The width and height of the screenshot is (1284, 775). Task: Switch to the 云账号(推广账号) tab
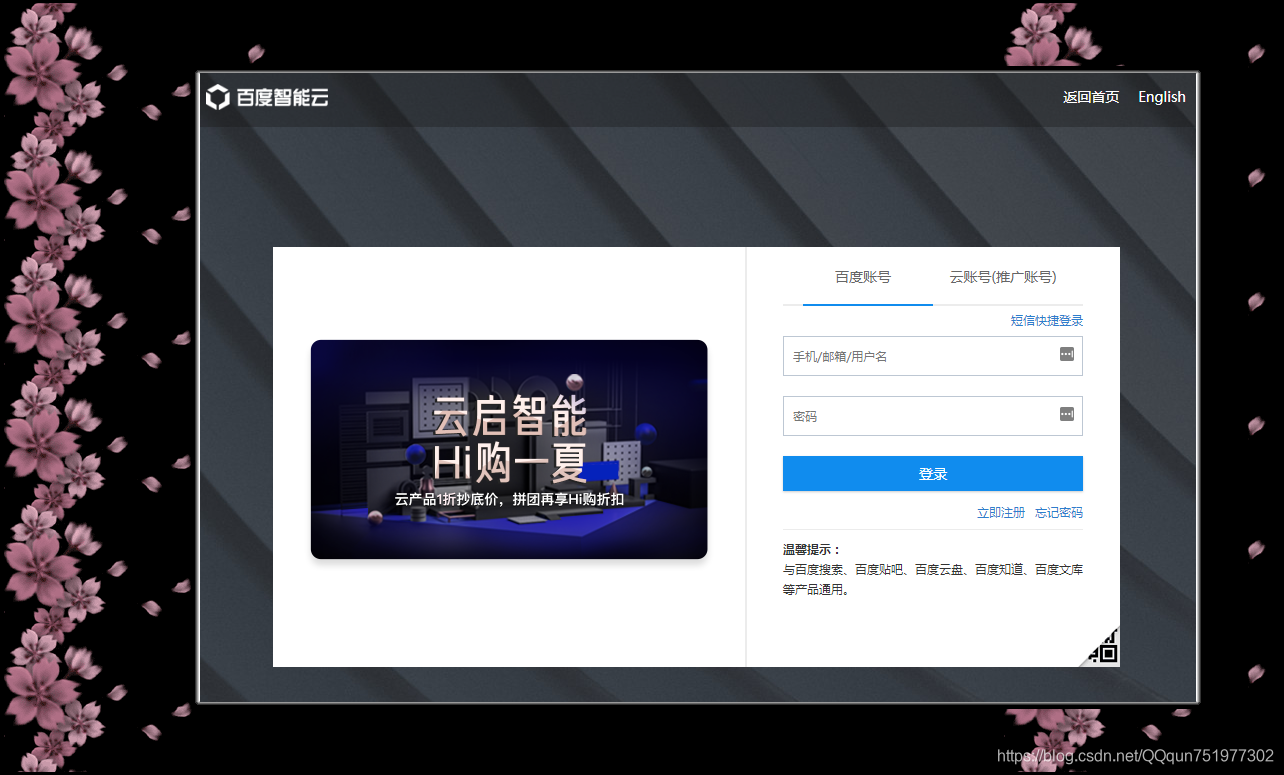point(1003,277)
